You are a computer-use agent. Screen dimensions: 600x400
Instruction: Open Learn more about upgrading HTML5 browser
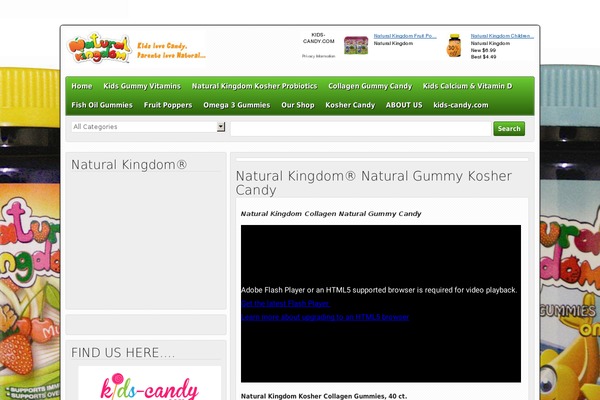coord(325,317)
